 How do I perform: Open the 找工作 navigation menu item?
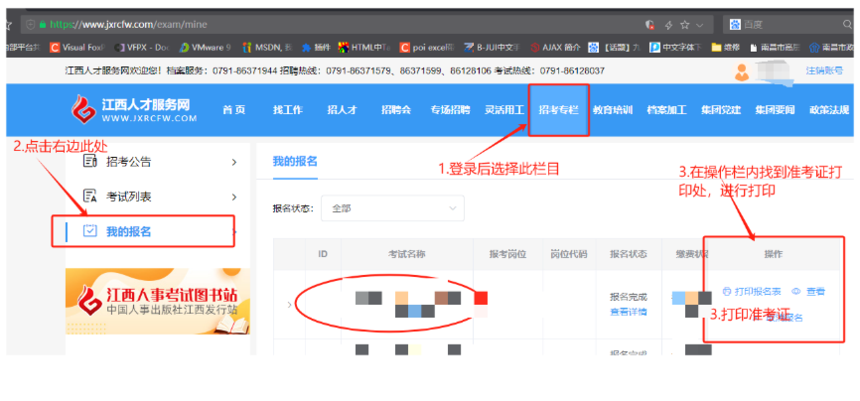click(x=287, y=110)
